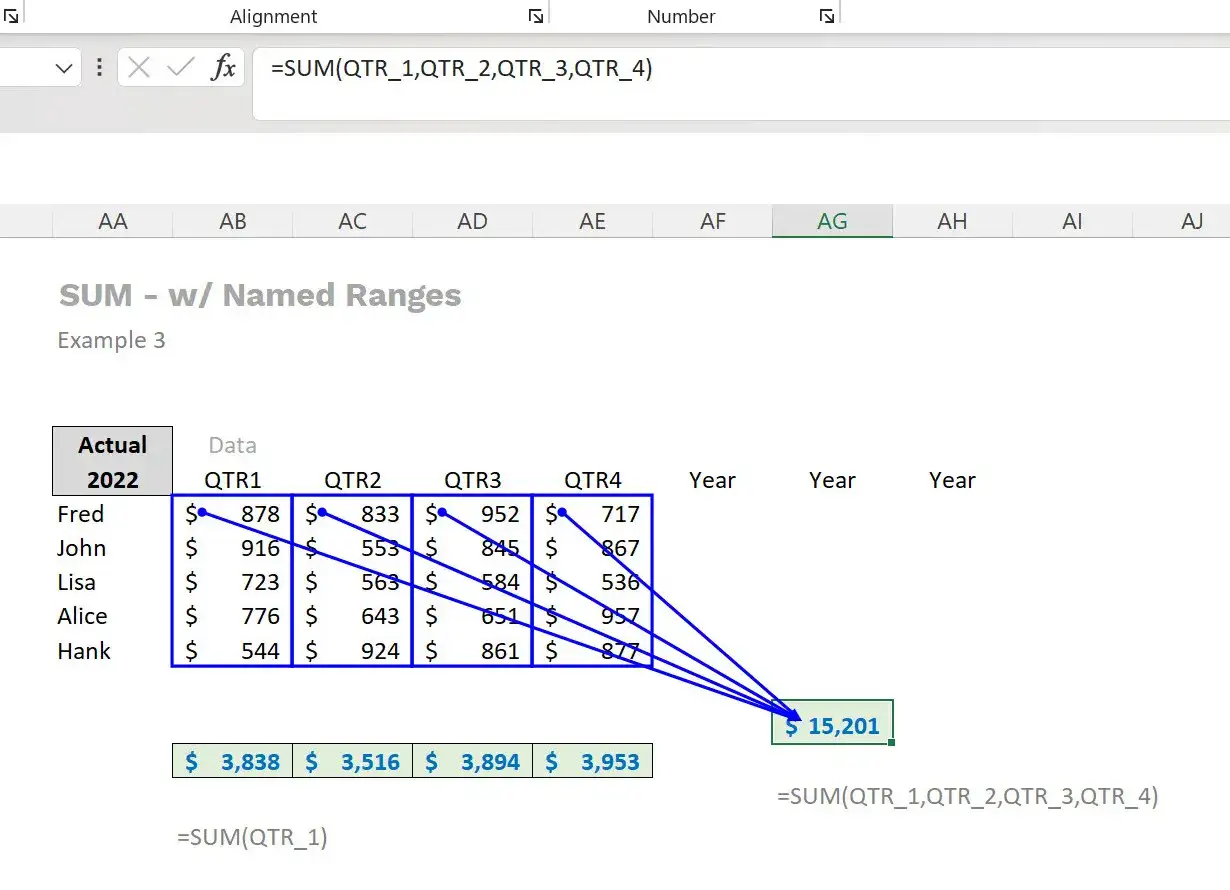The image size is (1230, 890).
Task: Select the highlighted AG column header
Action: tap(833, 221)
